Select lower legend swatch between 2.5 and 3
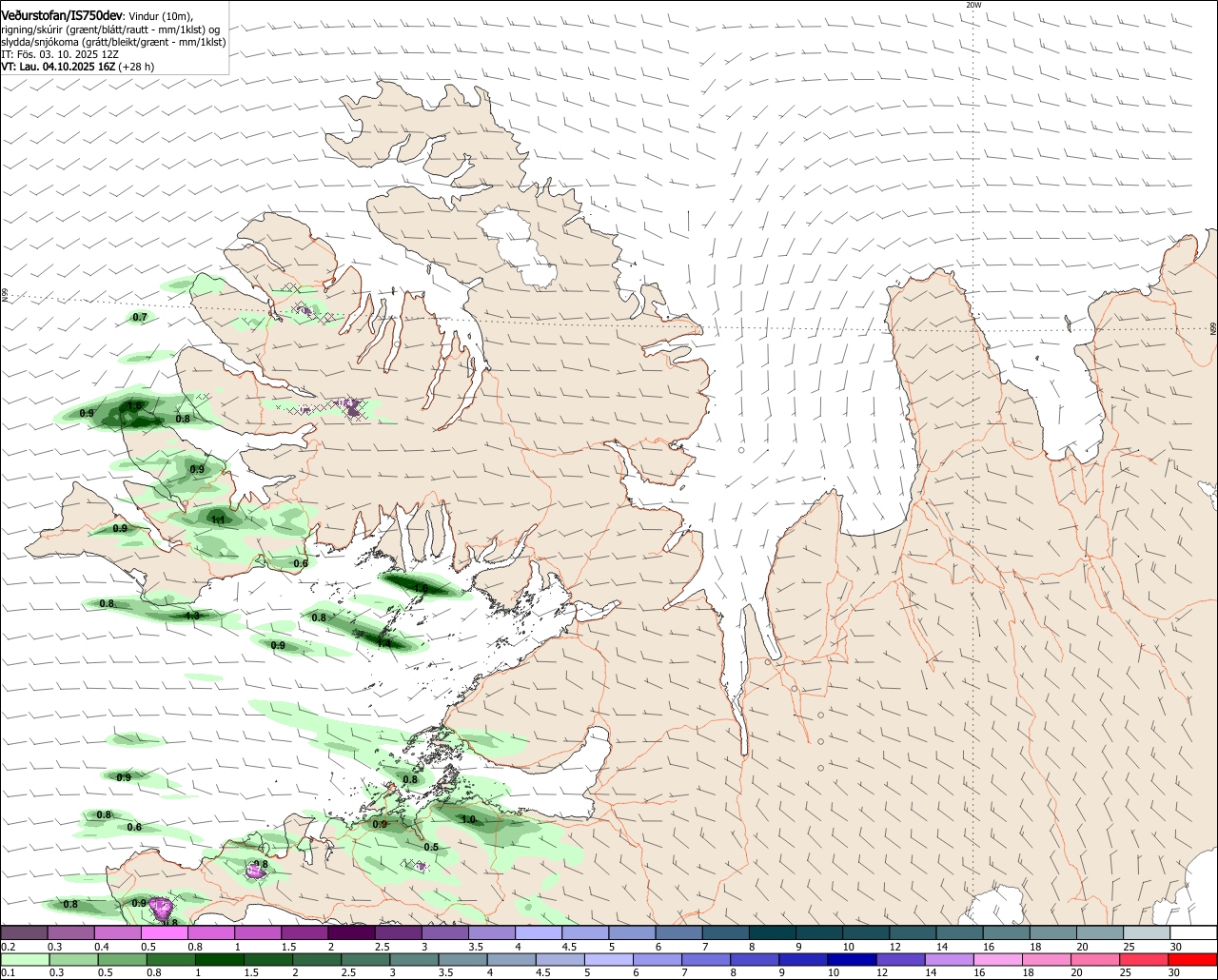This screenshot has height=980, width=1218. click(x=366, y=959)
